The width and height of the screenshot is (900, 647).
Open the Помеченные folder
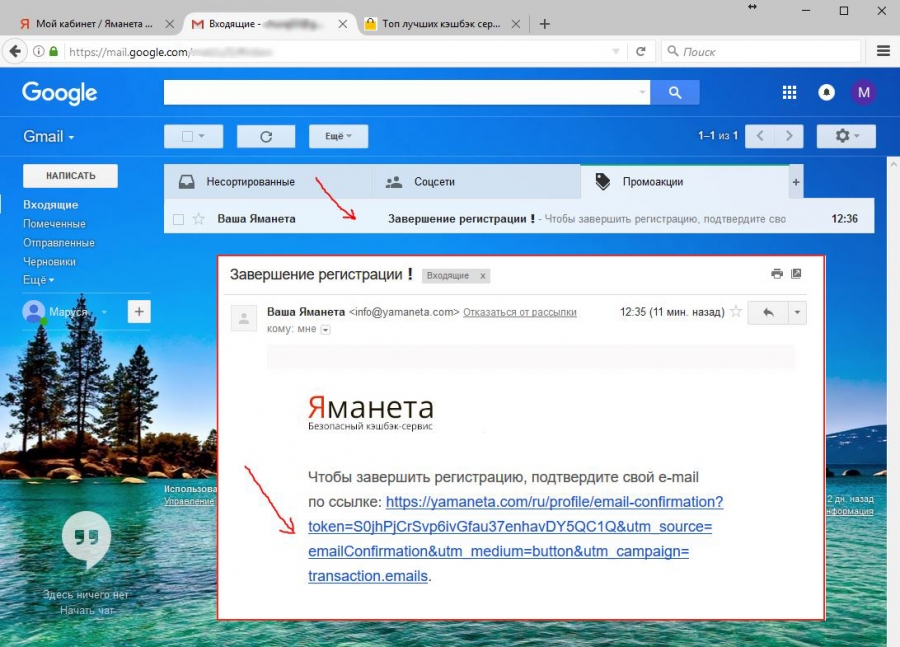tap(54, 224)
